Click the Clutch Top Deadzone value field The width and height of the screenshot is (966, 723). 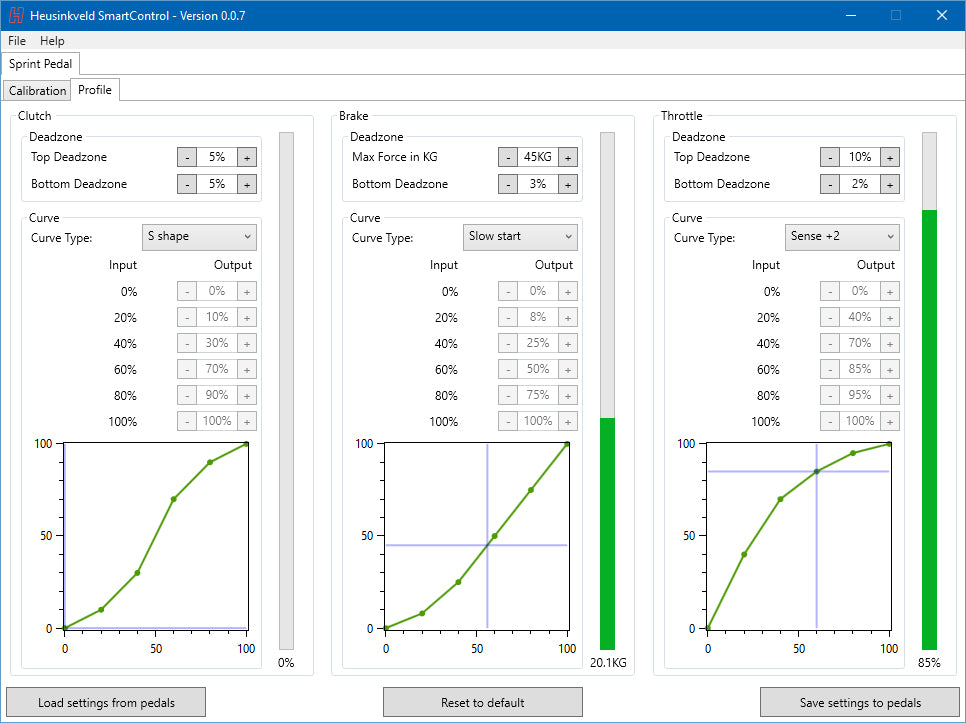click(x=216, y=157)
